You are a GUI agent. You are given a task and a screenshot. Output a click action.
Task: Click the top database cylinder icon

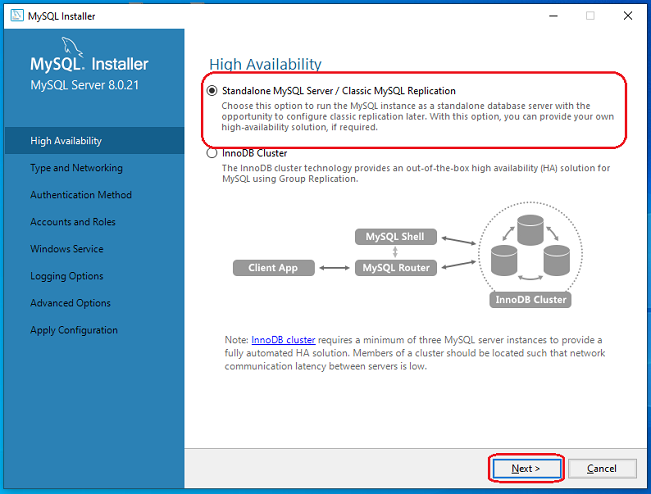tap(530, 230)
